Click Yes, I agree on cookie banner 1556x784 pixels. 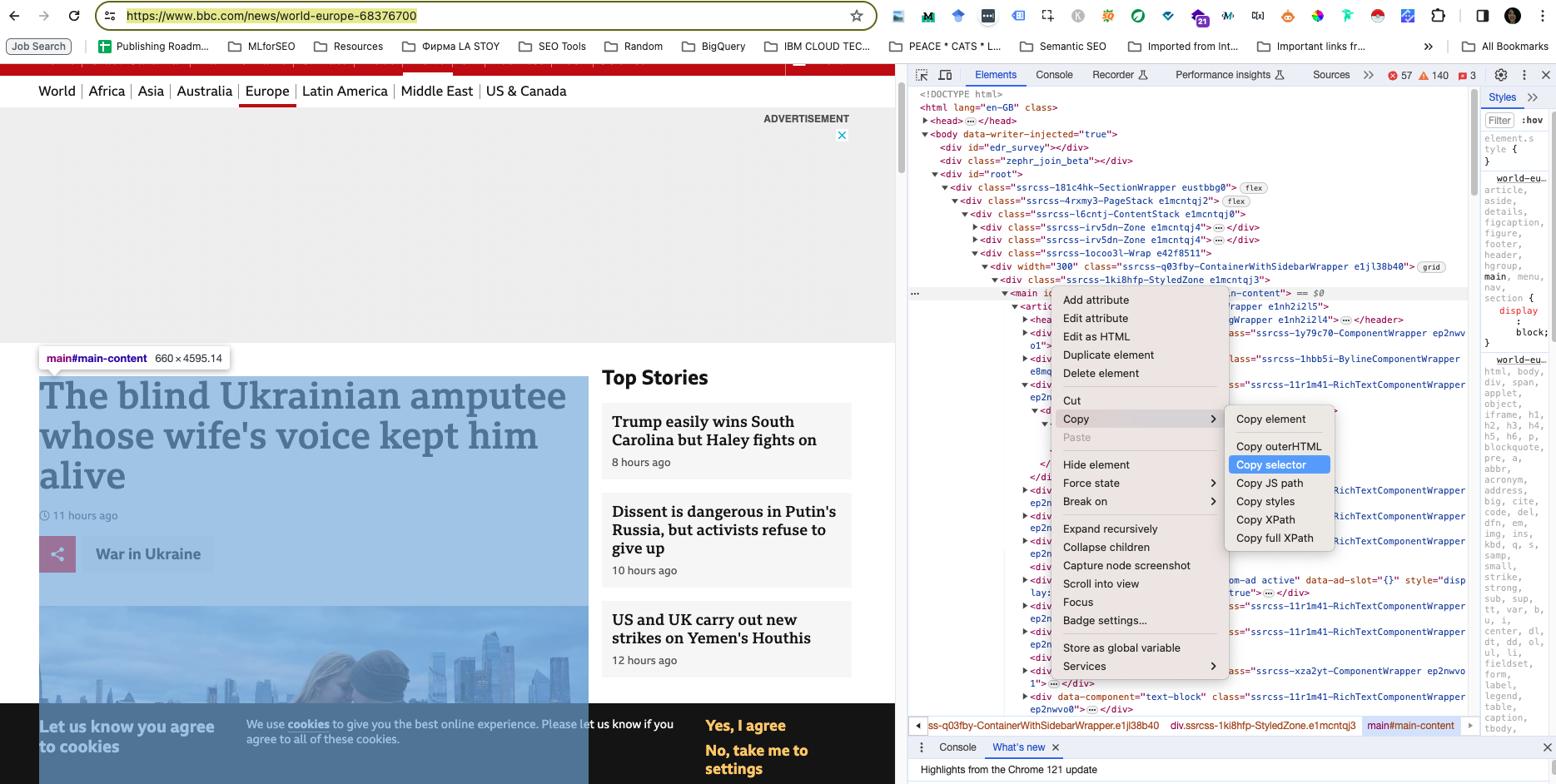pyautogui.click(x=745, y=726)
